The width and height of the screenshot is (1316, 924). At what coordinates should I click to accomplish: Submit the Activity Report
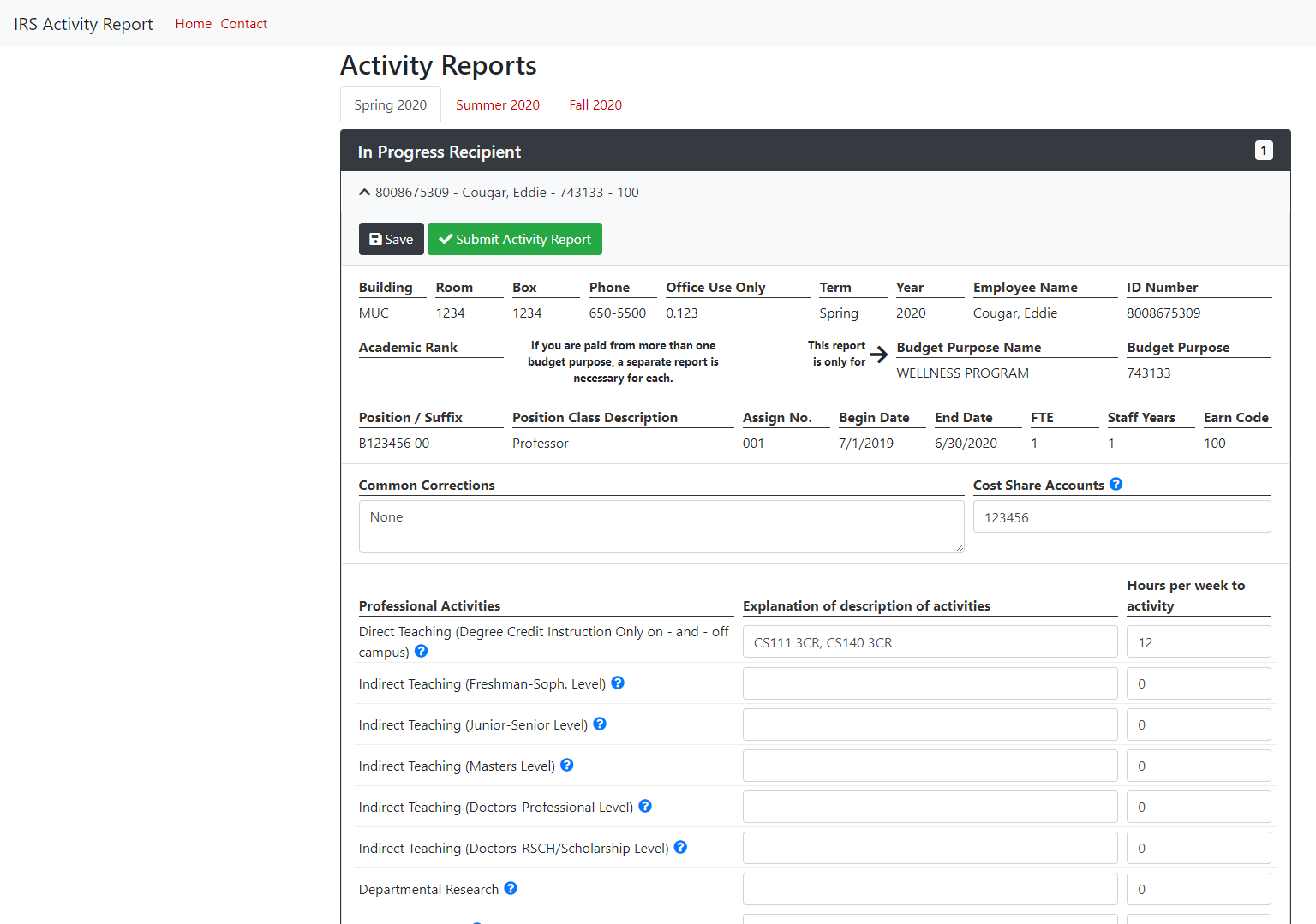pyautogui.click(x=514, y=239)
